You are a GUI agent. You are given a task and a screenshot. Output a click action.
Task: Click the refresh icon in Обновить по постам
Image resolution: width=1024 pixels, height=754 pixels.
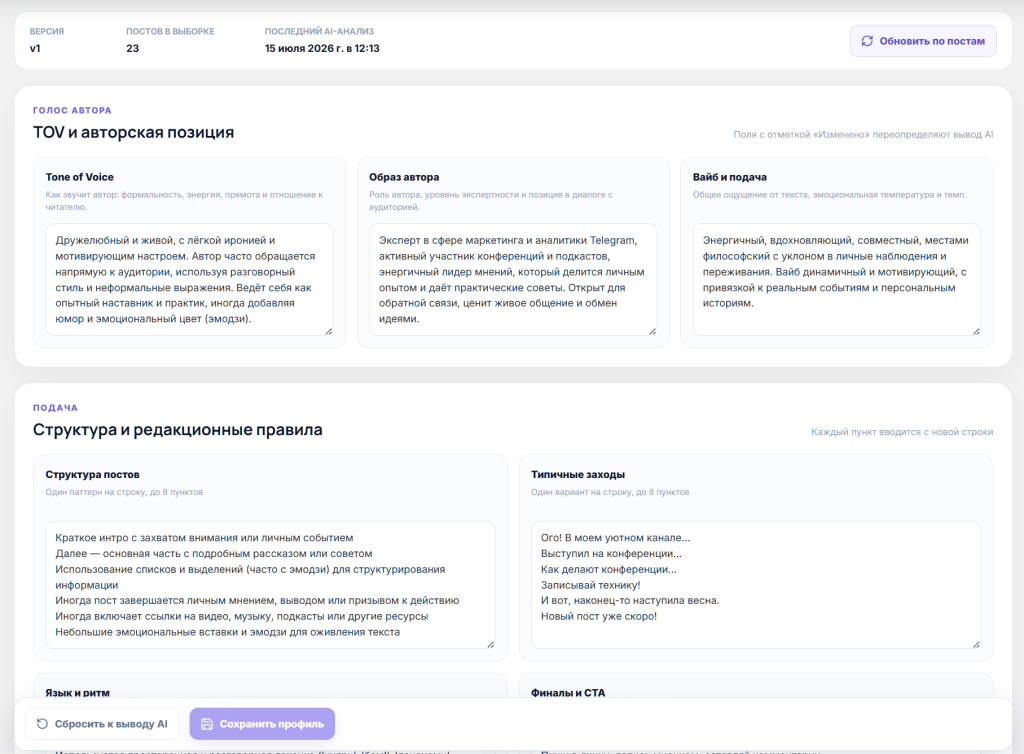[x=867, y=41]
